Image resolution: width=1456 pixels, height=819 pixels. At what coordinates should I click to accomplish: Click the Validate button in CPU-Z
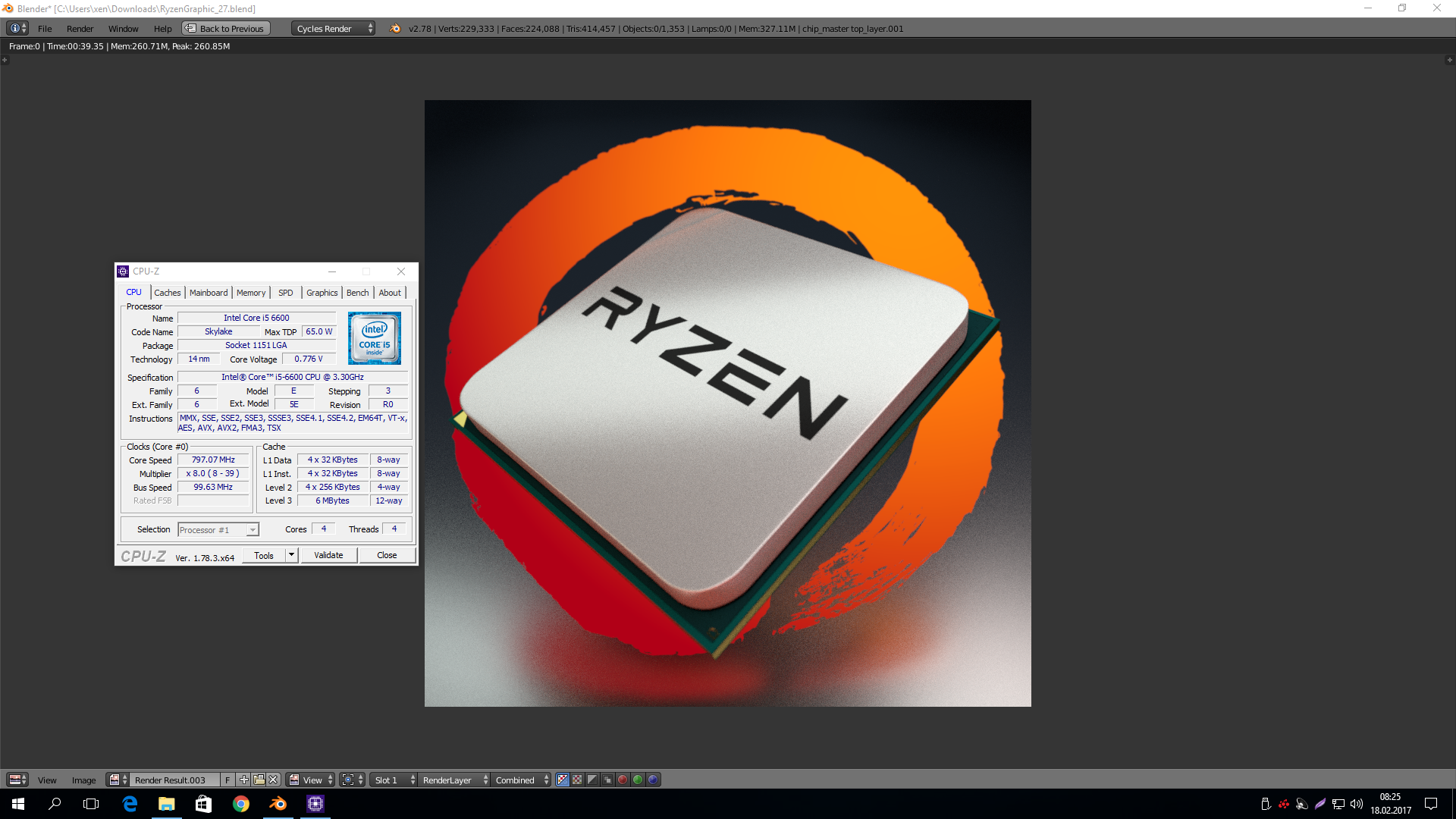(328, 555)
